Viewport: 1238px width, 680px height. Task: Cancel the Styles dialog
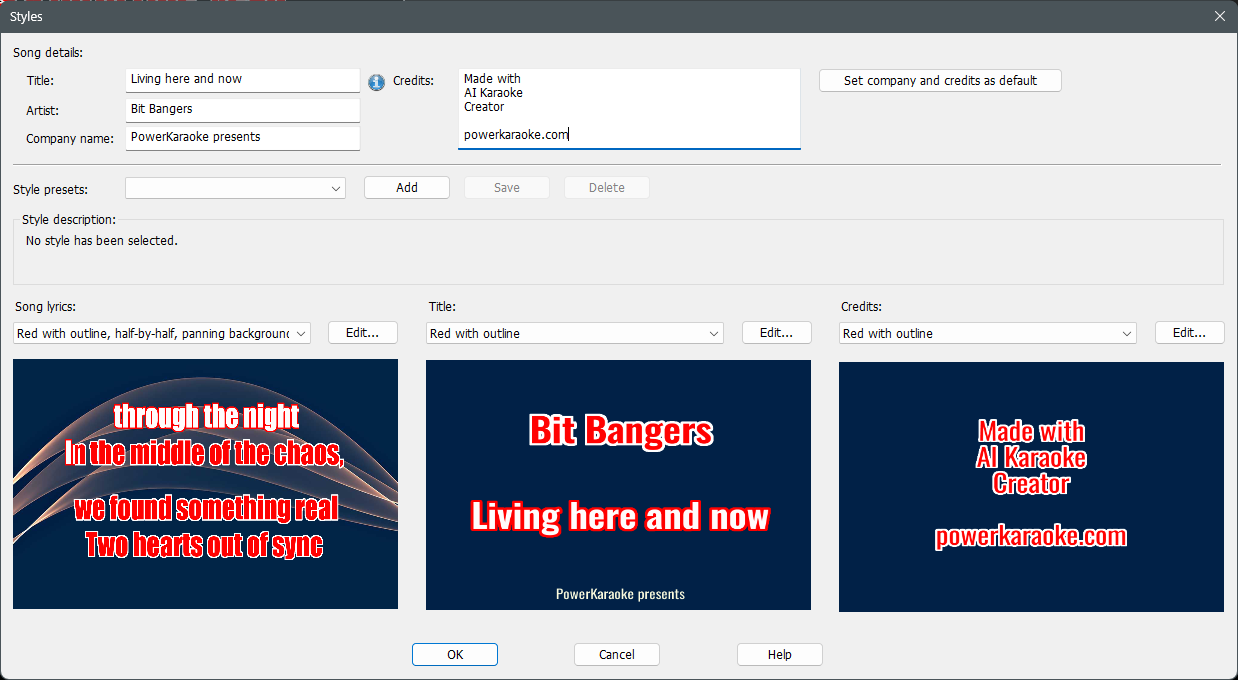click(x=617, y=655)
